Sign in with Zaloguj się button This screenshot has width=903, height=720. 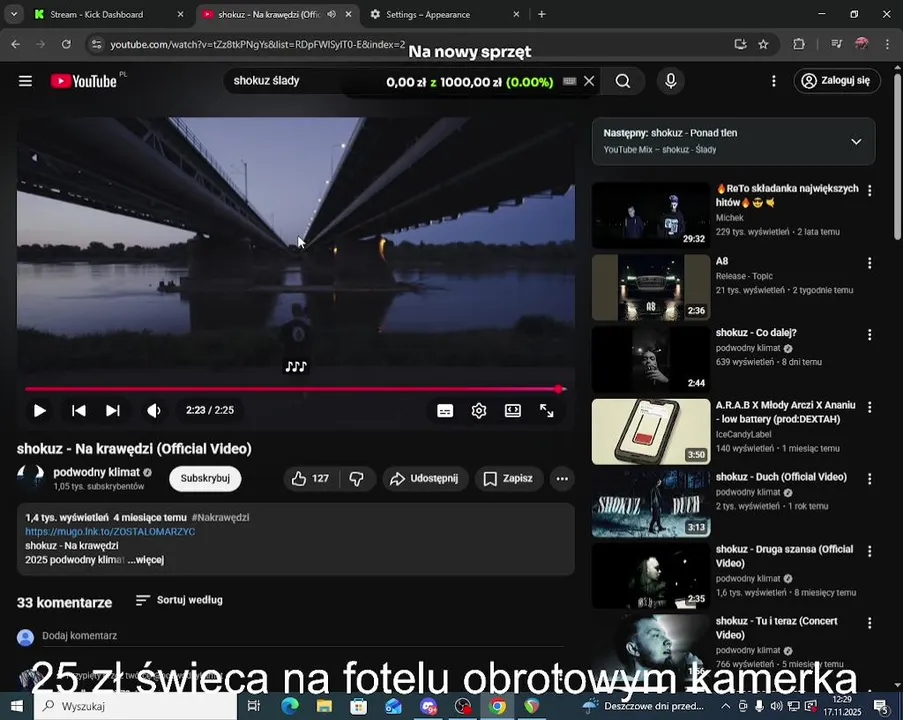837,81
